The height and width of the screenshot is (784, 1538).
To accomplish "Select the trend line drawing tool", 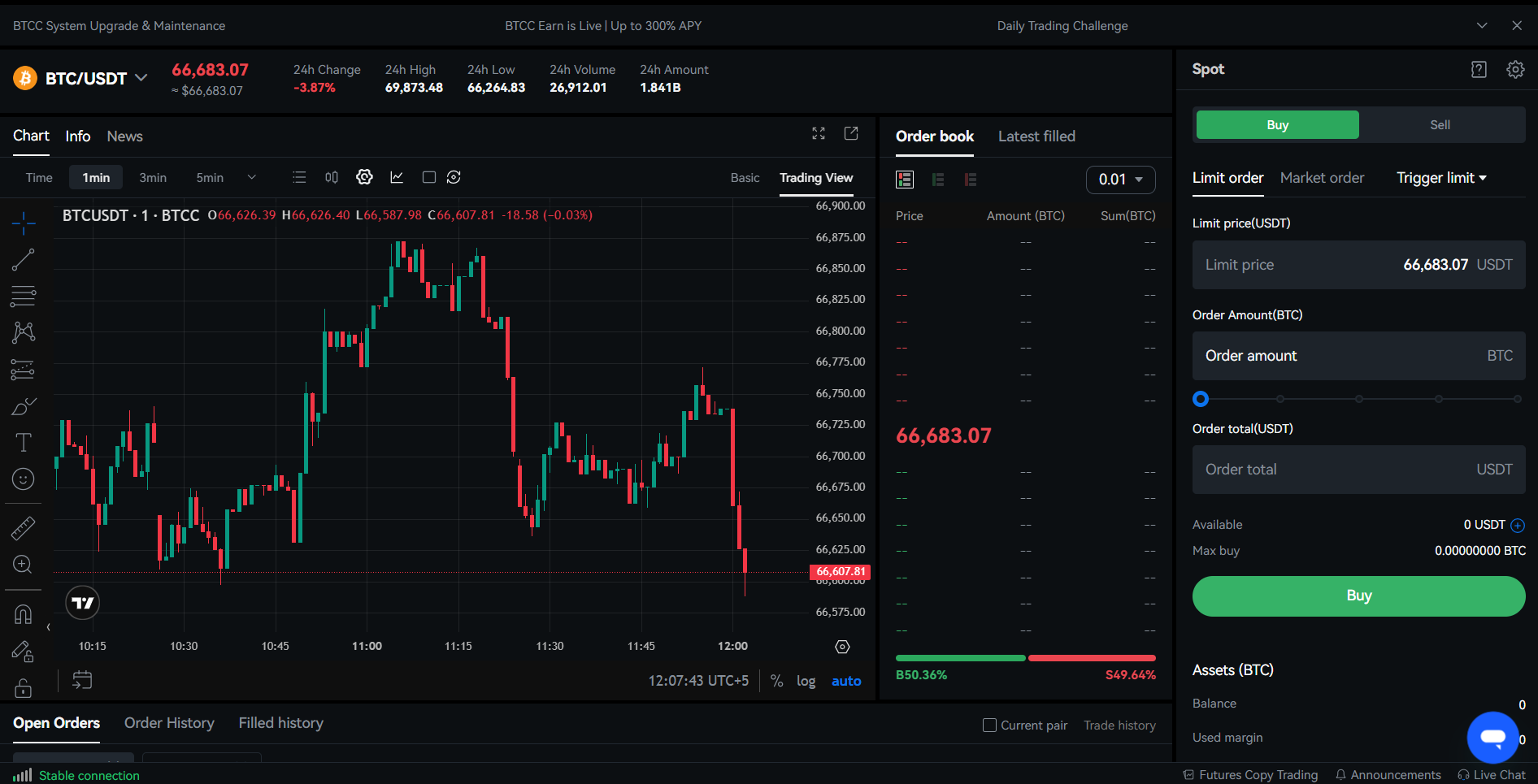I will click(23, 260).
